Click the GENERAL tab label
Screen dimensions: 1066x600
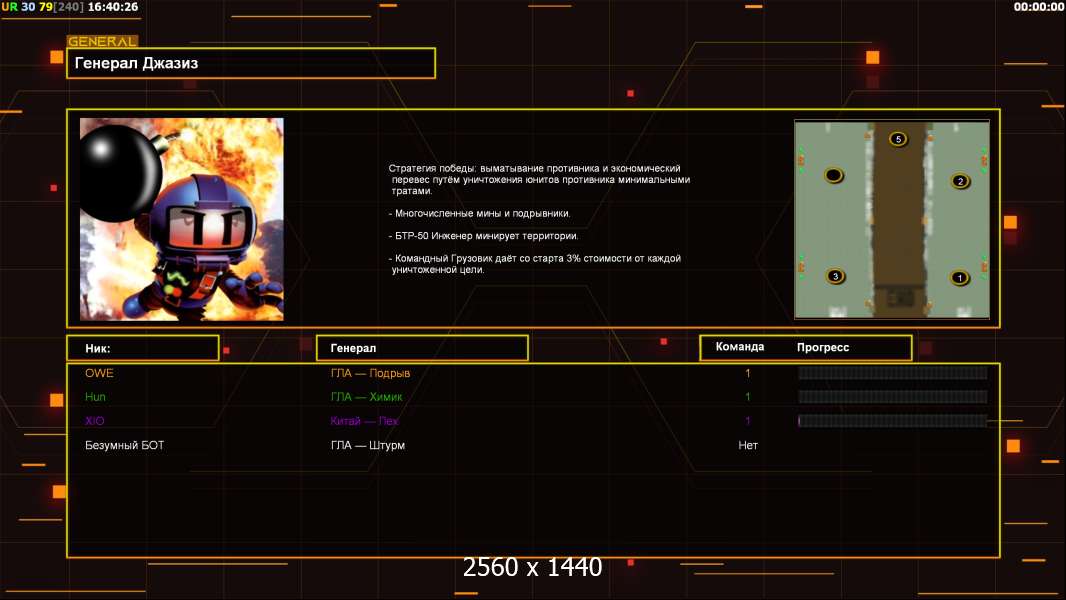point(102,41)
